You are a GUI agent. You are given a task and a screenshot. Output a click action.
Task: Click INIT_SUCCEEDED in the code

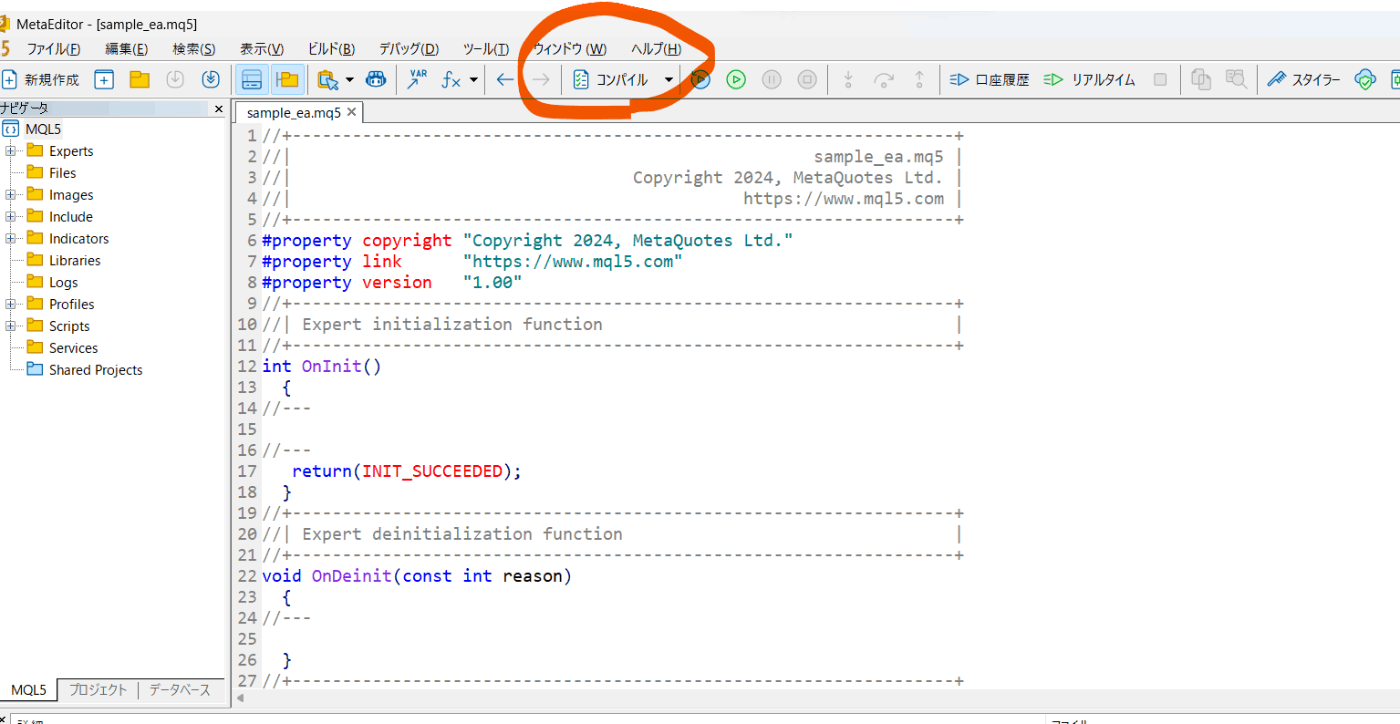[432, 471]
